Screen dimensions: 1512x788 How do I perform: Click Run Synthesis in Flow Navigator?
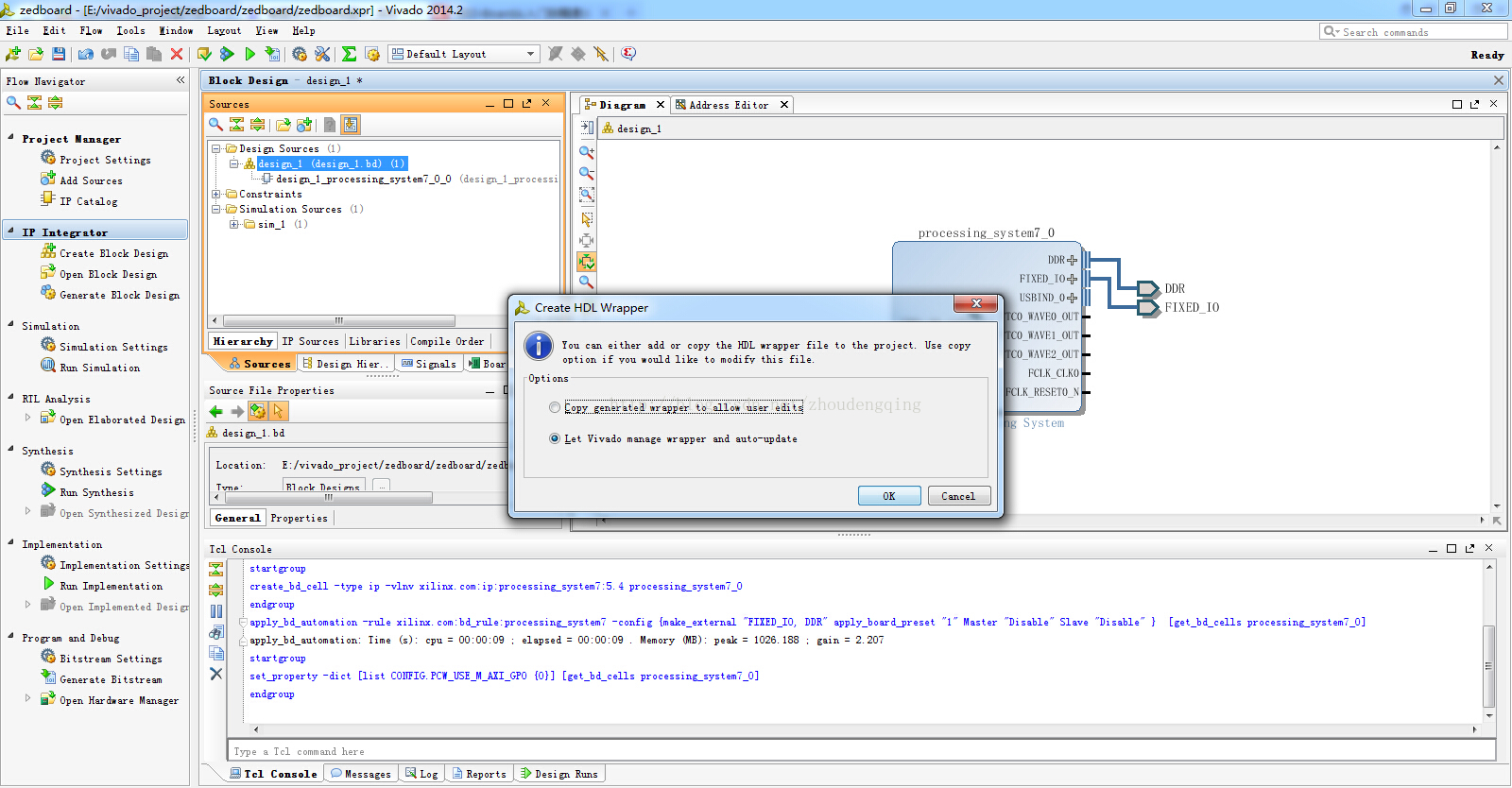(x=96, y=492)
